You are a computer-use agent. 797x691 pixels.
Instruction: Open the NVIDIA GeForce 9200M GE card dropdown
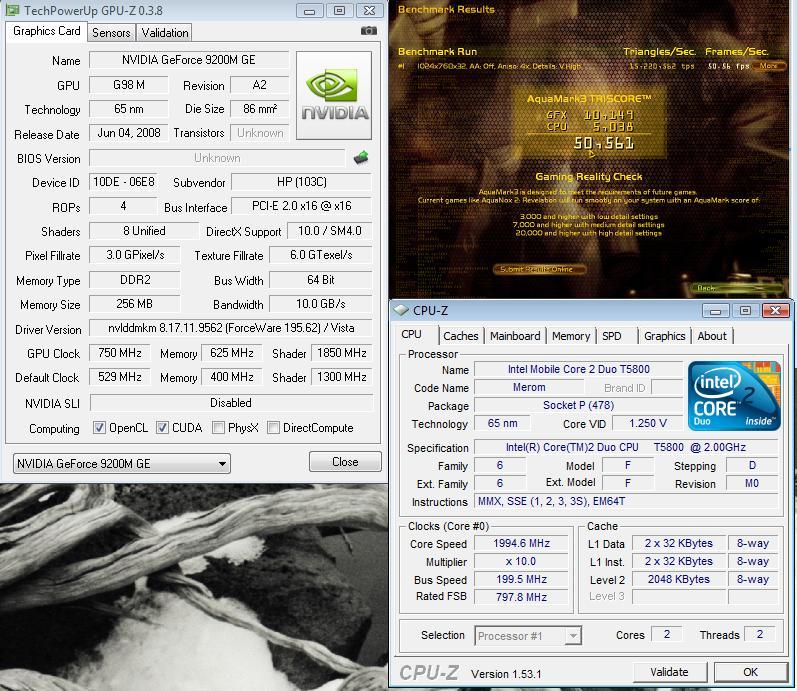click(x=121, y=463)
